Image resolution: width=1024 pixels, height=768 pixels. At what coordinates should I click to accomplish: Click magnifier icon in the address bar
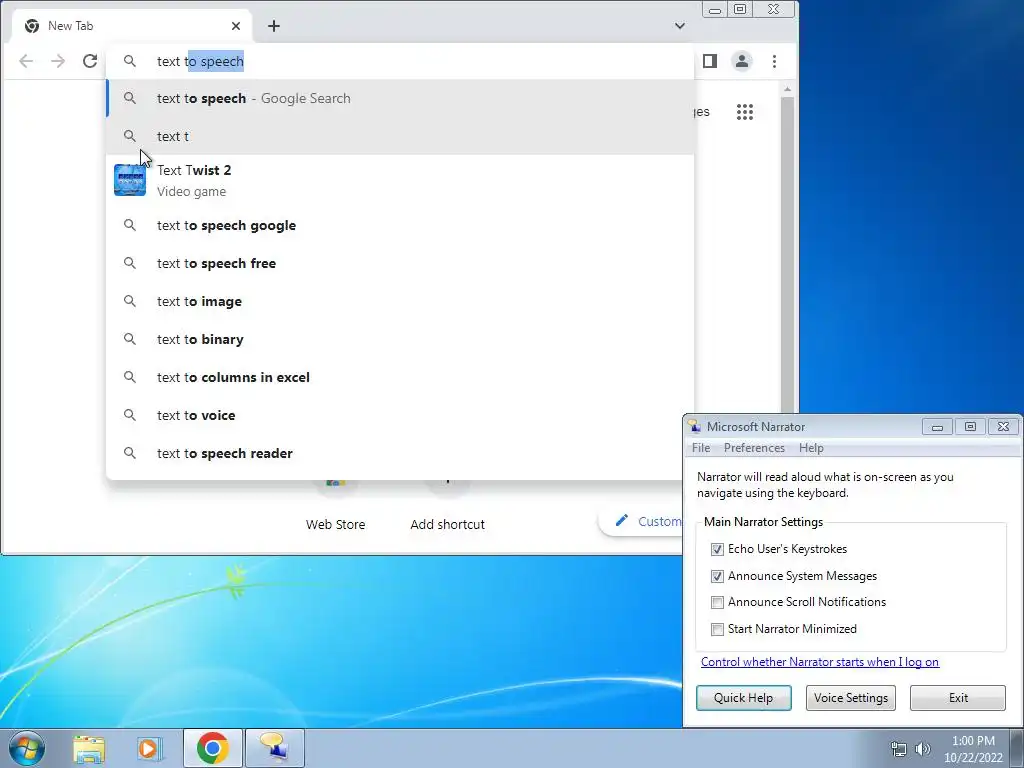(130, 61)
